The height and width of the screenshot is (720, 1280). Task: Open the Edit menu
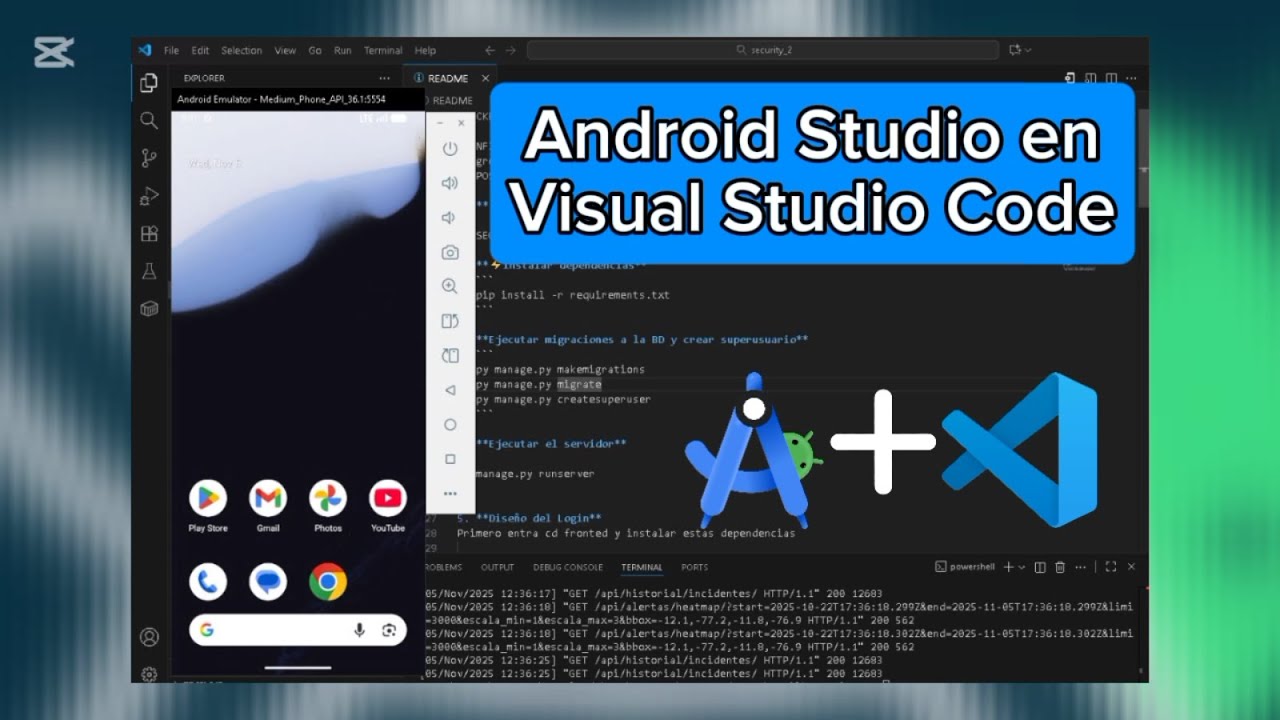tap(200, 50)
